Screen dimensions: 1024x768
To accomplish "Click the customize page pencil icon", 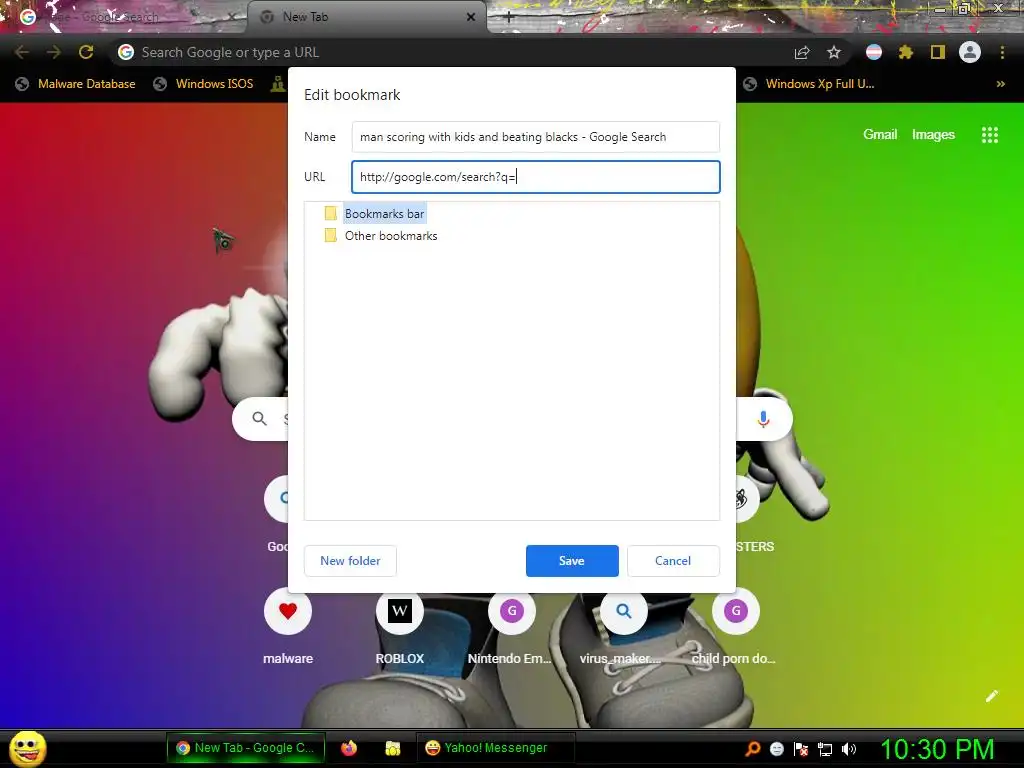I will pyautogui.click(x=991, y=696).
